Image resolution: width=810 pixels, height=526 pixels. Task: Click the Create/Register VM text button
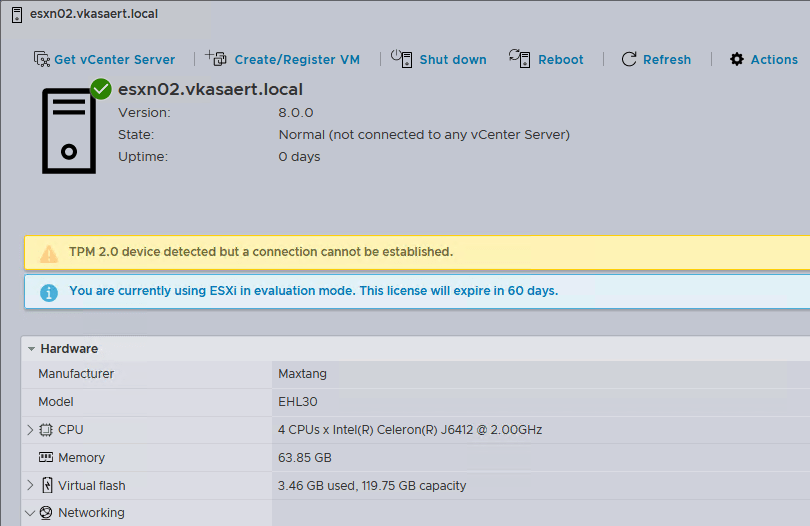click(x=297, y=60)
